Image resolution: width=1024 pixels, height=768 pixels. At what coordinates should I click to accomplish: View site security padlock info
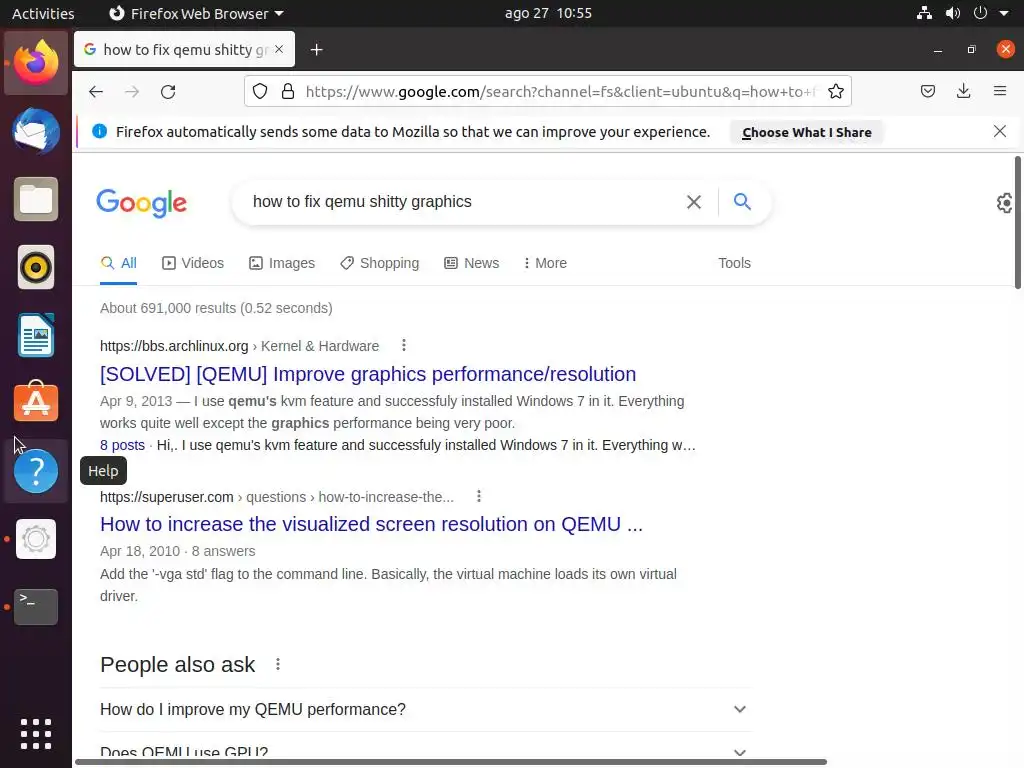(287, 91)
